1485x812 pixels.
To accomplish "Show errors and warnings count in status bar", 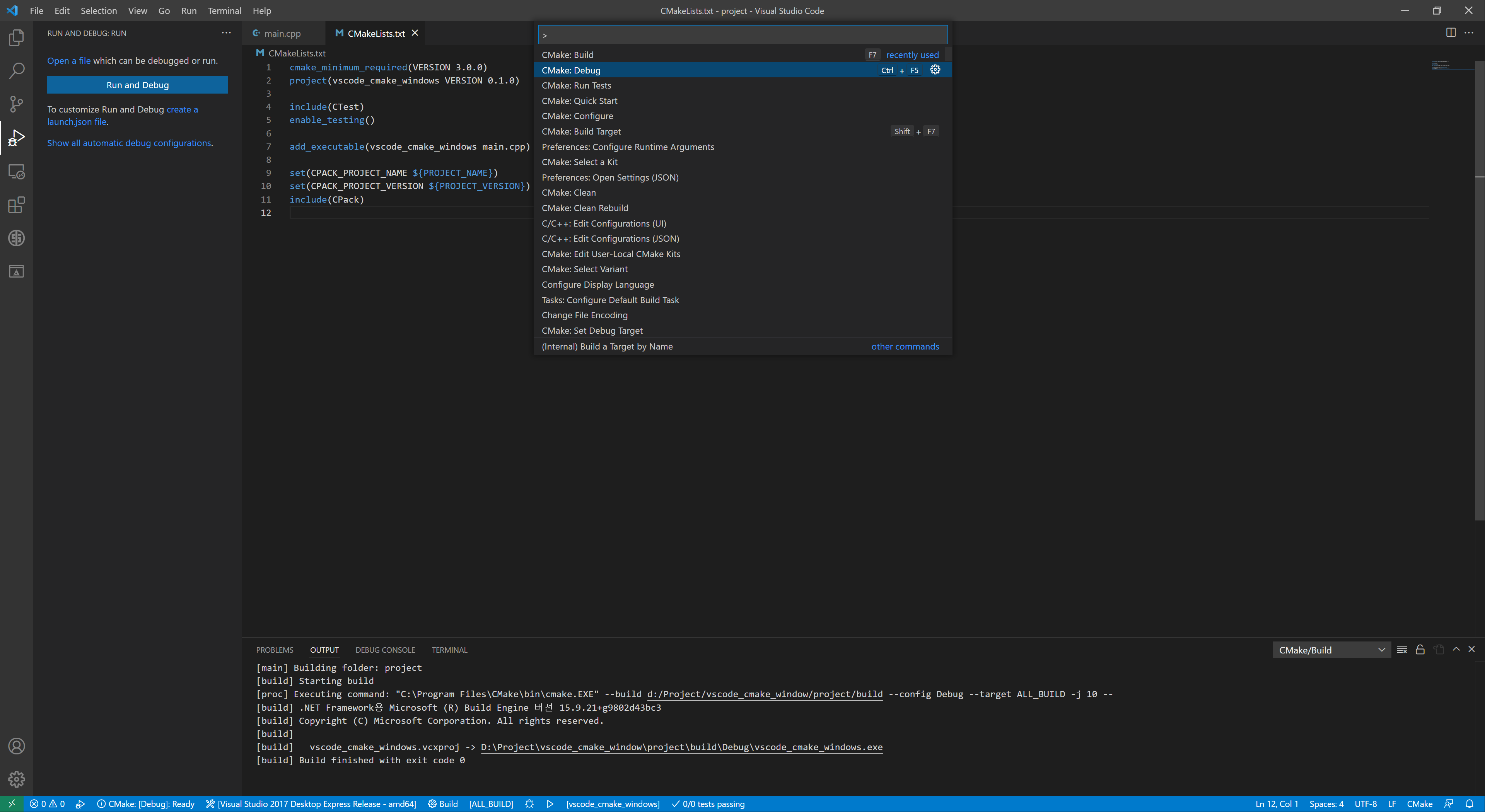I will pyautogui.click(x=47, y=804).
